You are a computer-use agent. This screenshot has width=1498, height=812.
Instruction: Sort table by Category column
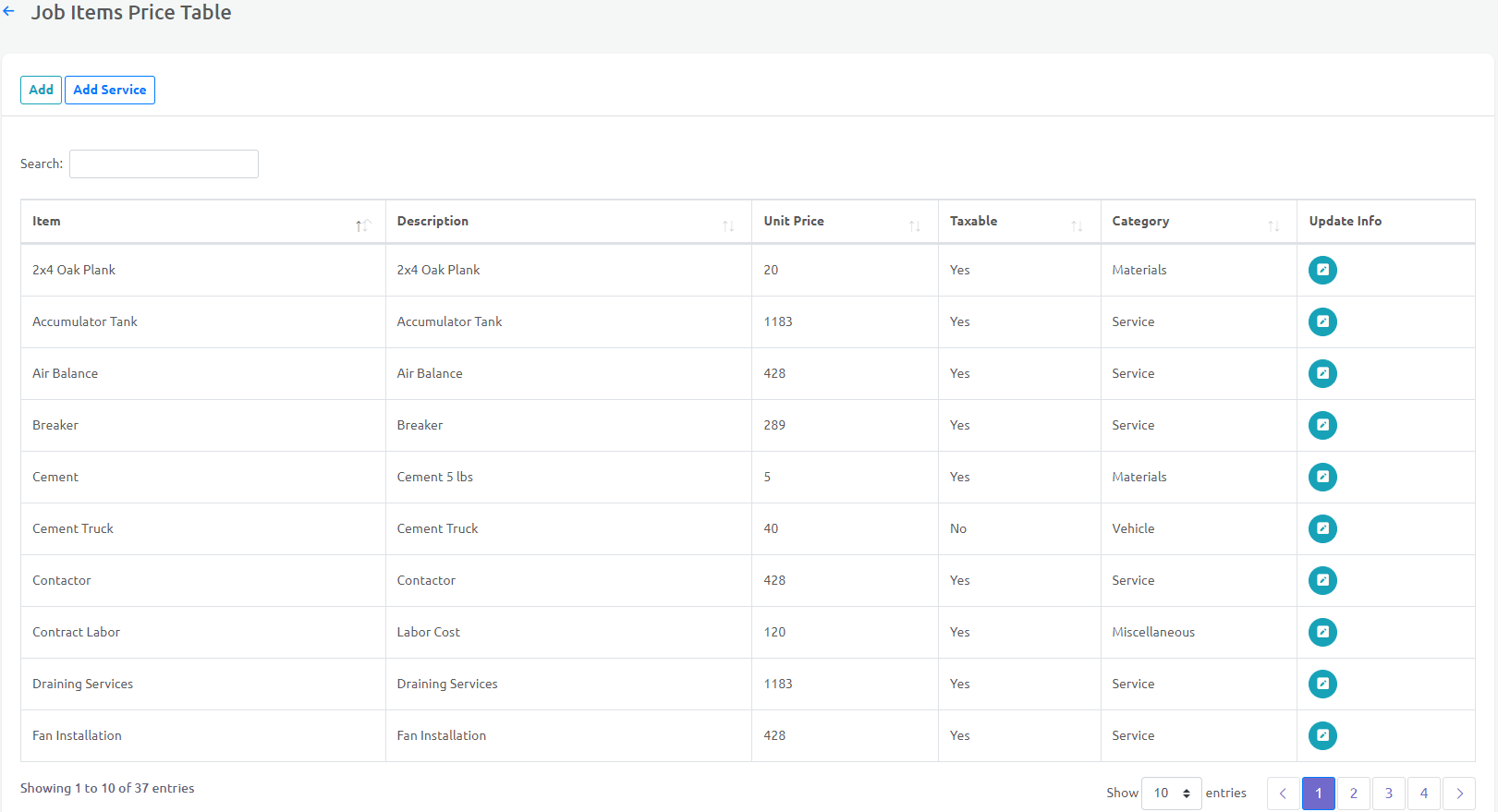1198,222
